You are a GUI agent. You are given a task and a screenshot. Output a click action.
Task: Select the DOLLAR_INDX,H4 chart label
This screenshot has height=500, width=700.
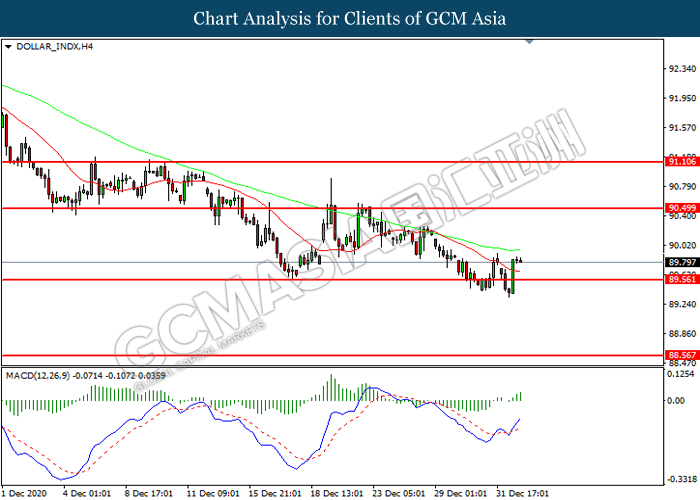(54, 46)
